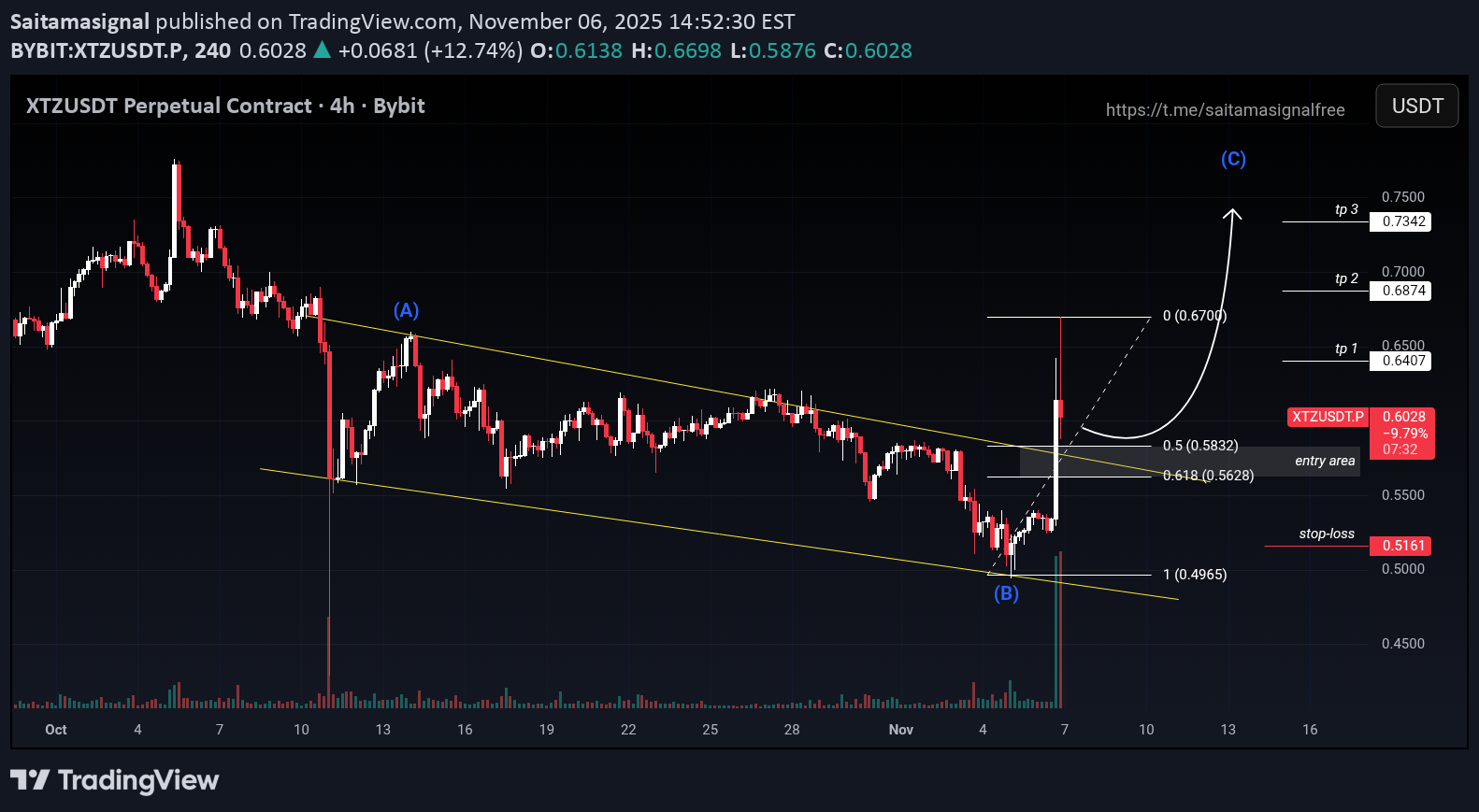The width and height of the screenshot is (1479, 812).
Task: Click the white projection arrowhead below (C)
Action: [x=1233, y=214]
